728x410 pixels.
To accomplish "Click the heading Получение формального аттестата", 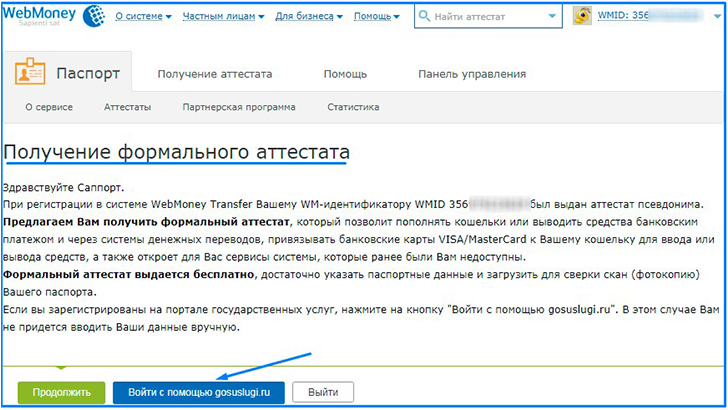I will [176, 152].
